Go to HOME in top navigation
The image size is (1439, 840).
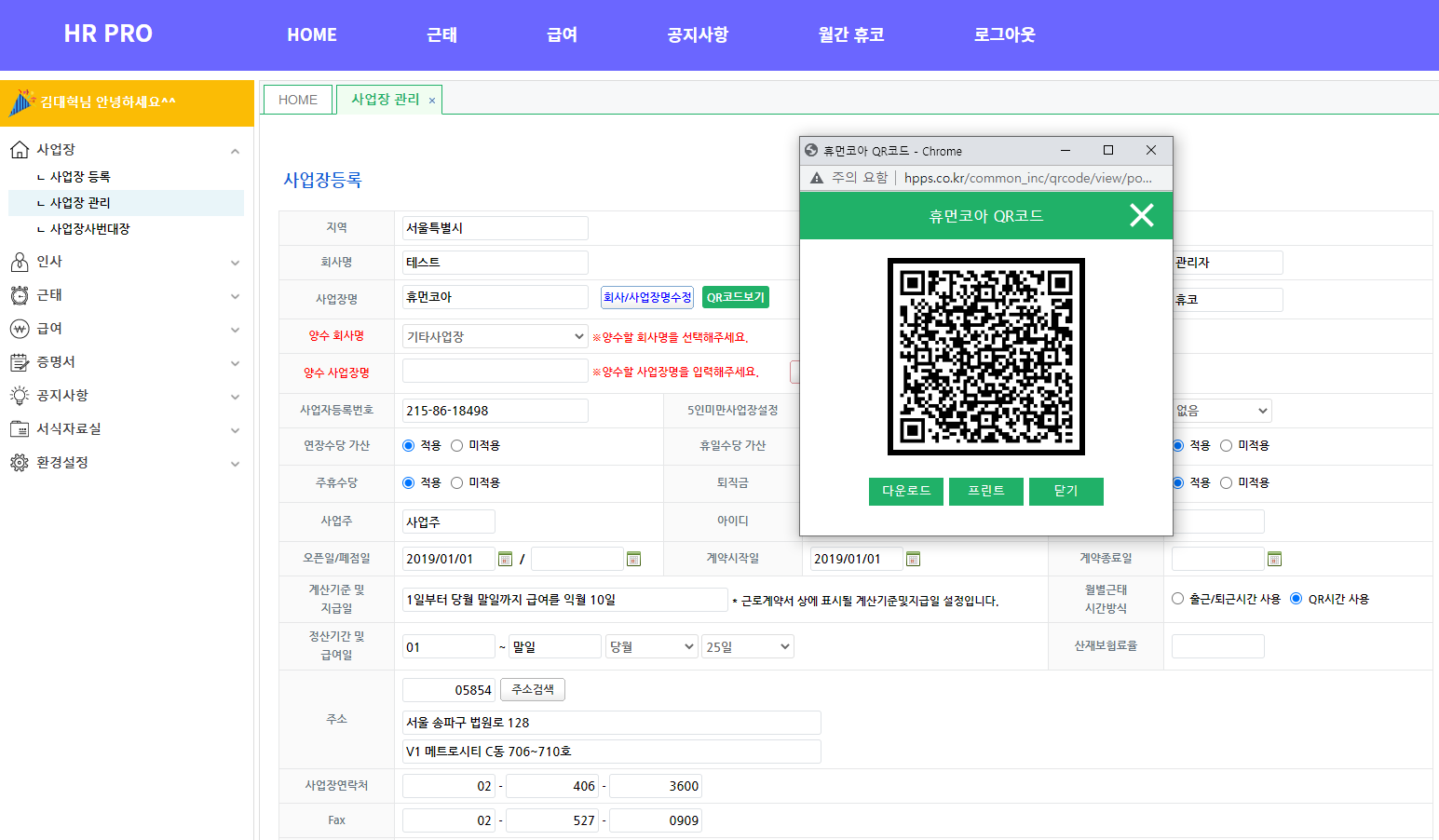(312, 34)
